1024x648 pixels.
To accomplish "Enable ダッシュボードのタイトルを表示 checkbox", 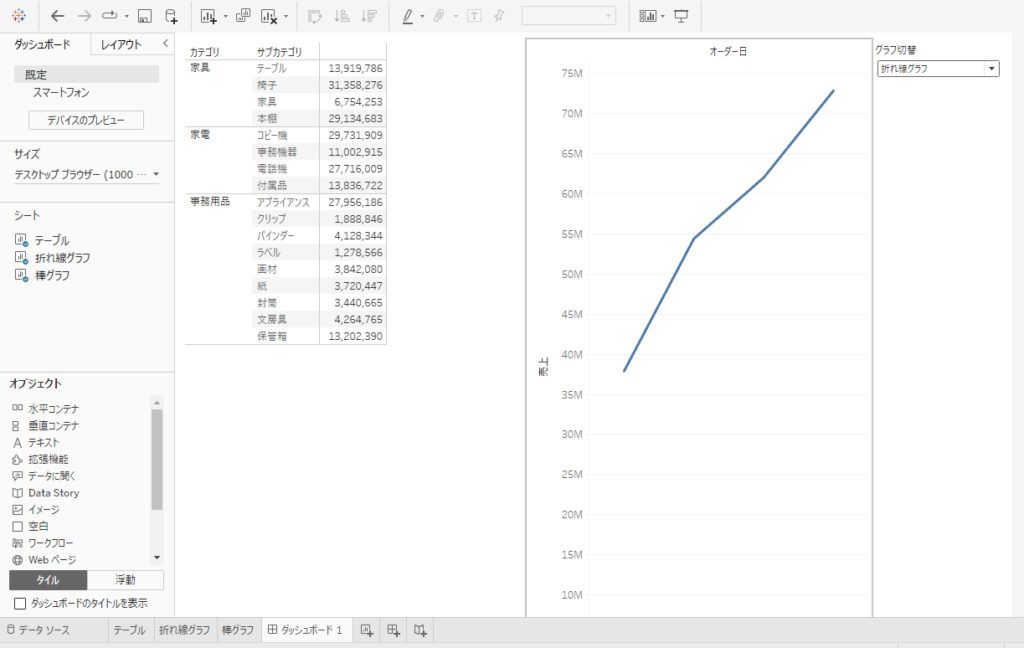I will coord(19,604).
